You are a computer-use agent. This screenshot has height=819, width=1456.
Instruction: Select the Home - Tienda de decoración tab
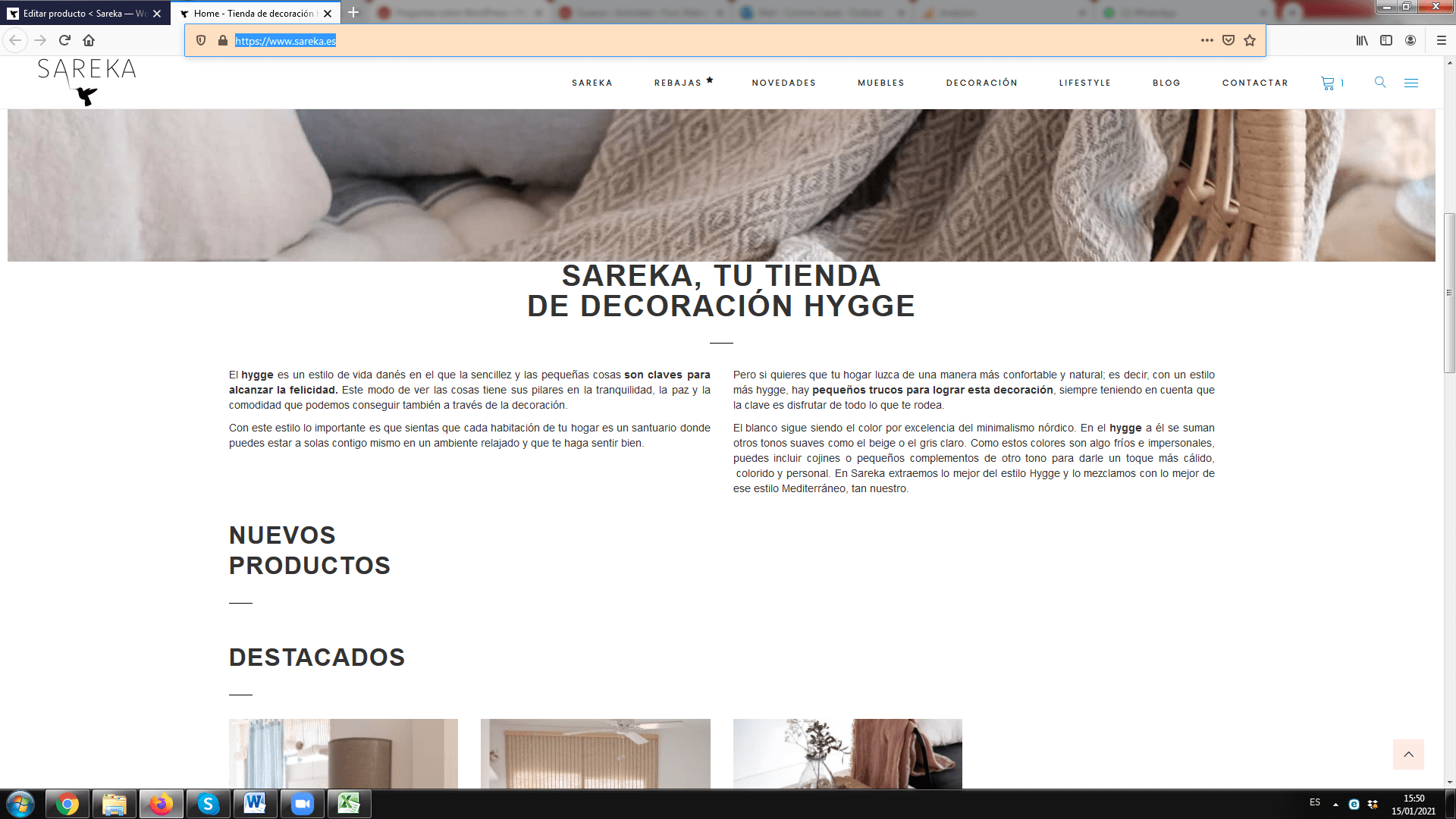pos(256,14)
